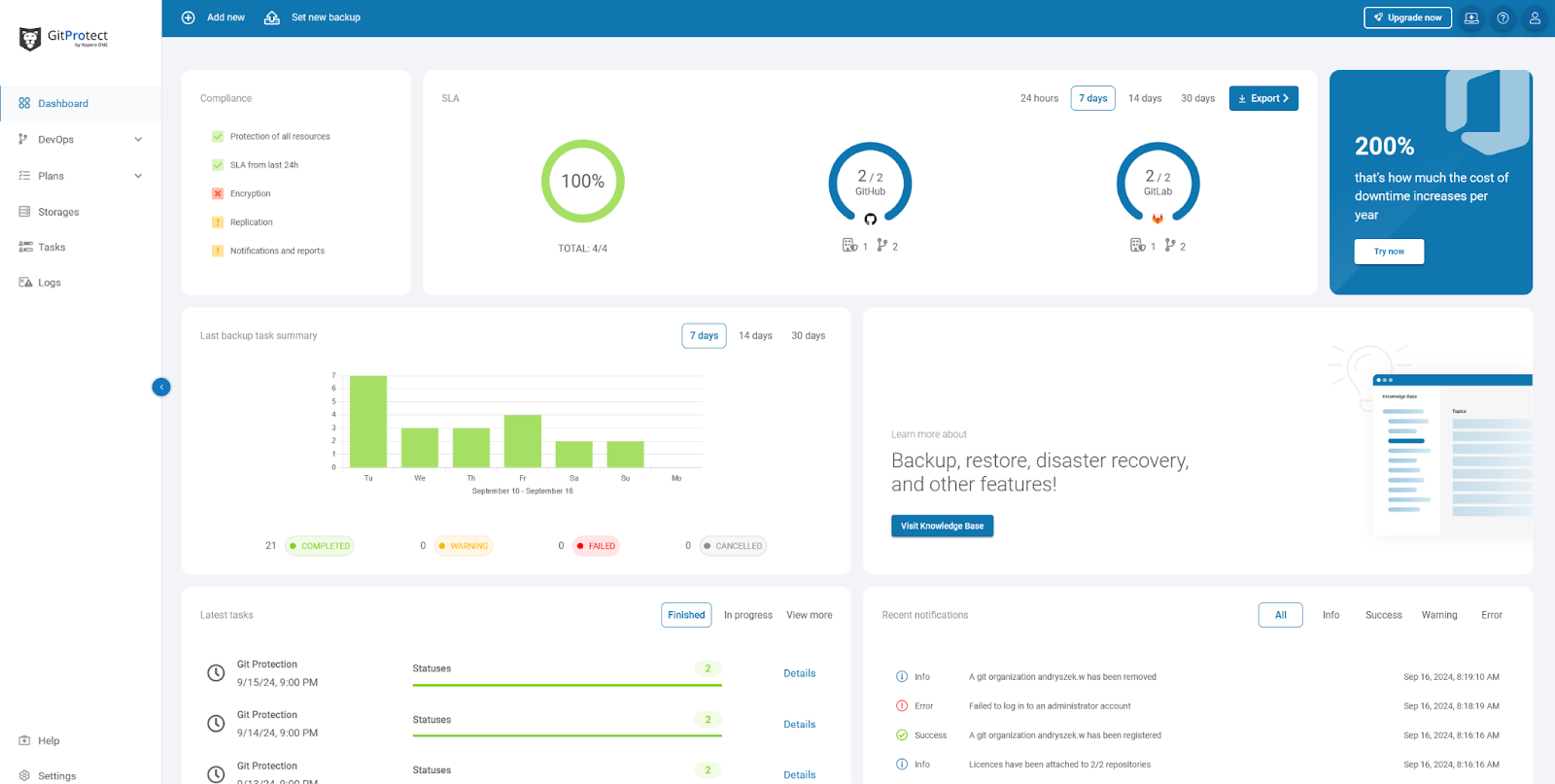
Task: Click the Encryption compliance status box
Action: pyautogui.click(x=218, y=193)
